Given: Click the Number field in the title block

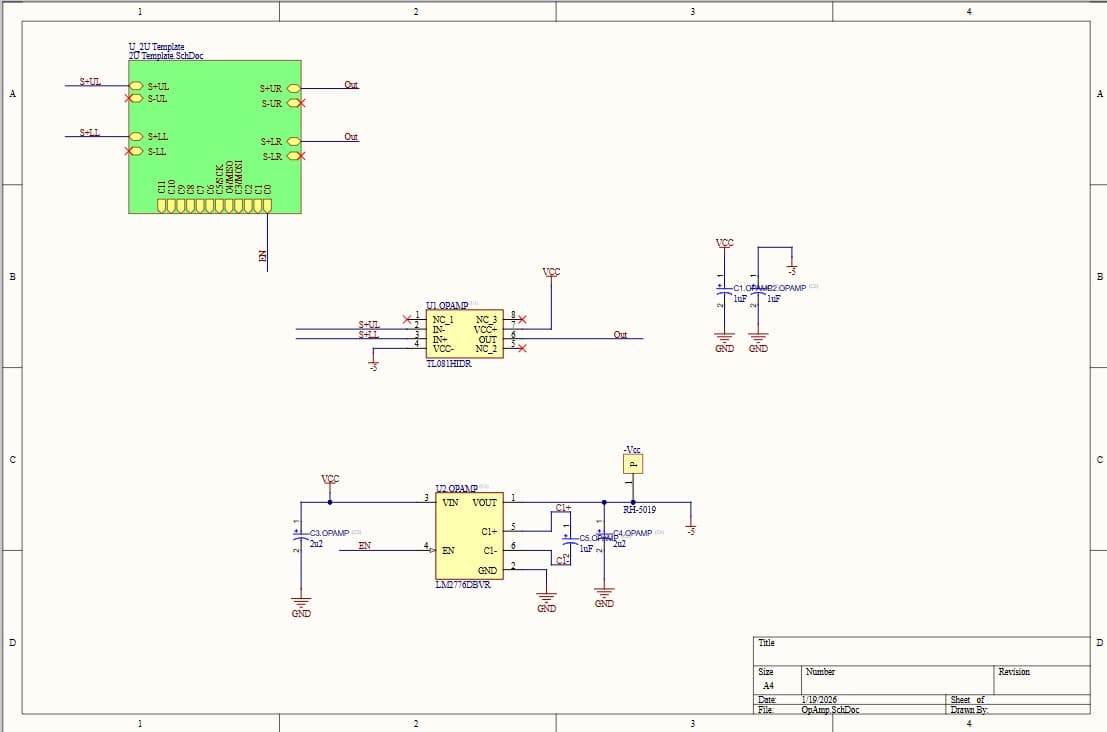Looking at the screenshot, I should [x=897, y=680].
